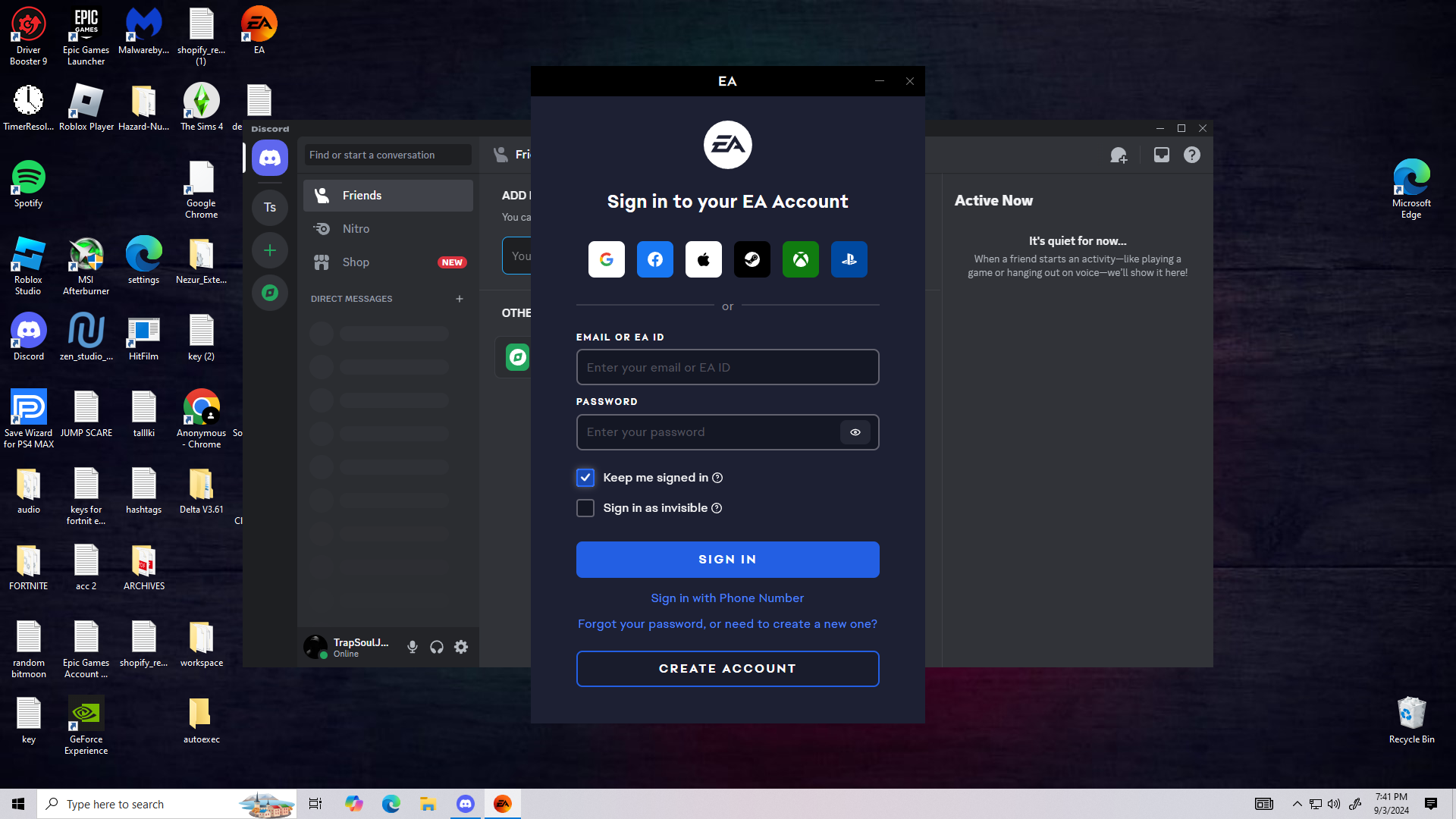1456x819 pixels.
Task: Click Sign in with Phone Number
Action: (x=727, y=598)
